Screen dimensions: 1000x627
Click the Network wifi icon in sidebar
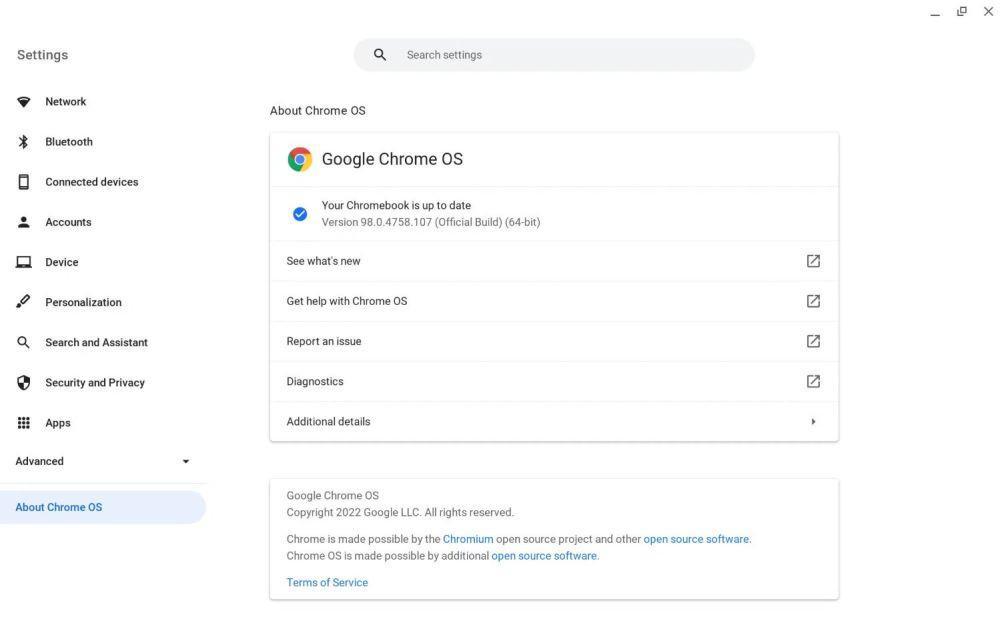pos(24,102)
